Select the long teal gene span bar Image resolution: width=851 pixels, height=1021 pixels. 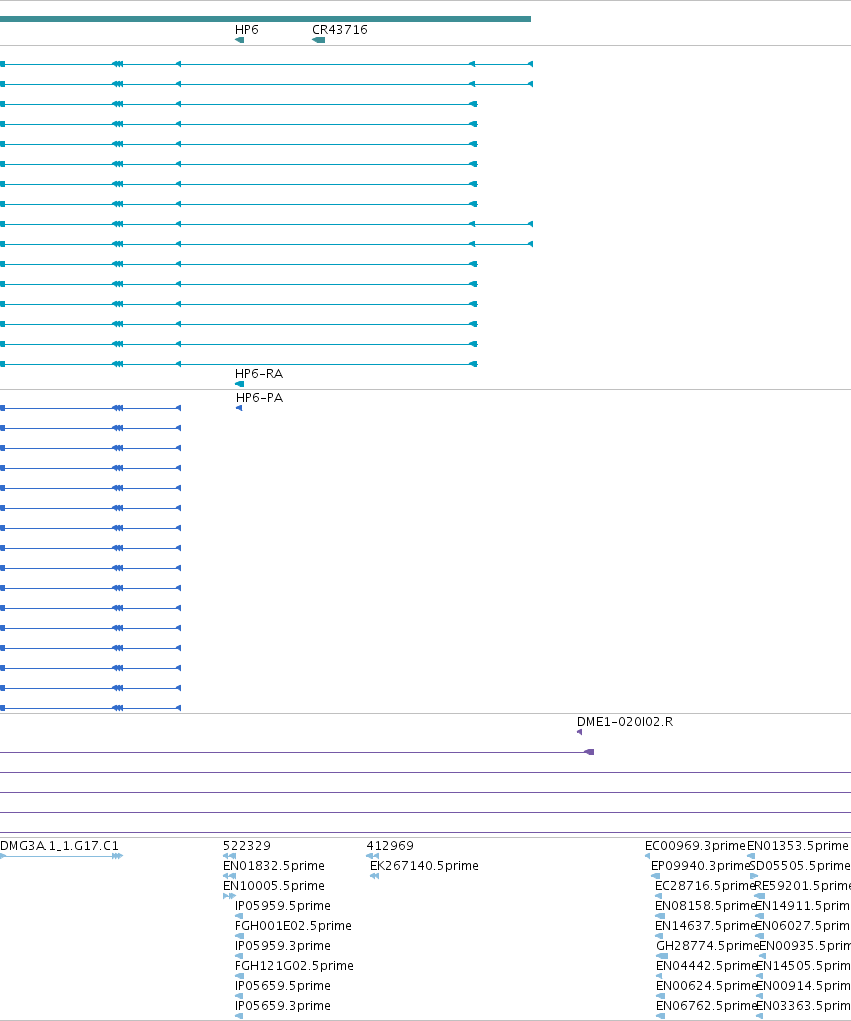[x=265, y=19]
